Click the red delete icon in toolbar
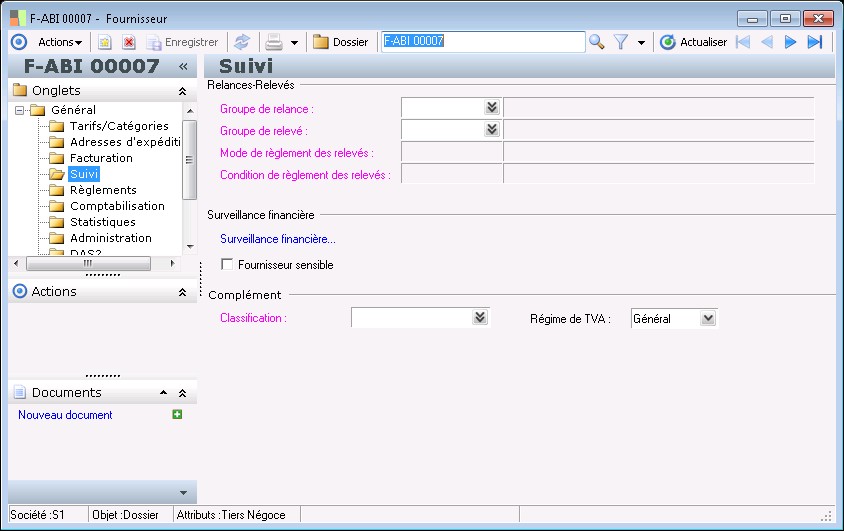This screenshot has height=531, width=844. click(129, 42)
